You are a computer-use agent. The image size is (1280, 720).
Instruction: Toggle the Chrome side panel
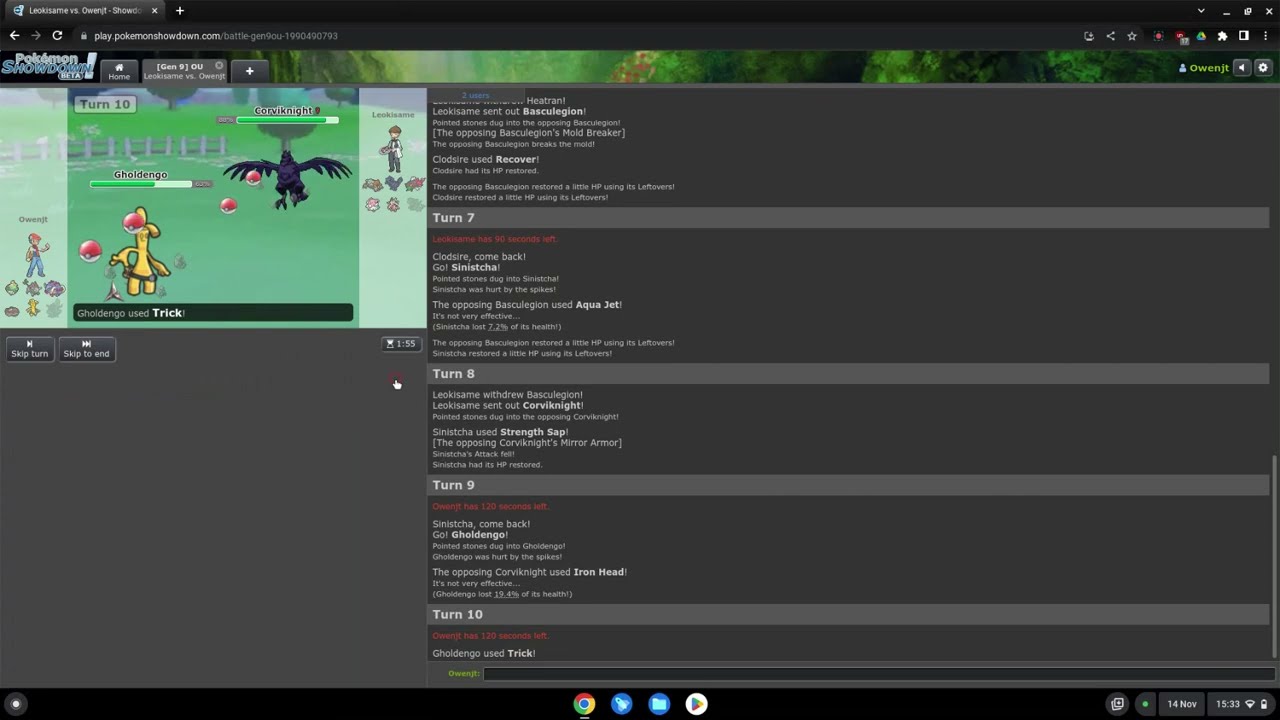coord(1244,36)
